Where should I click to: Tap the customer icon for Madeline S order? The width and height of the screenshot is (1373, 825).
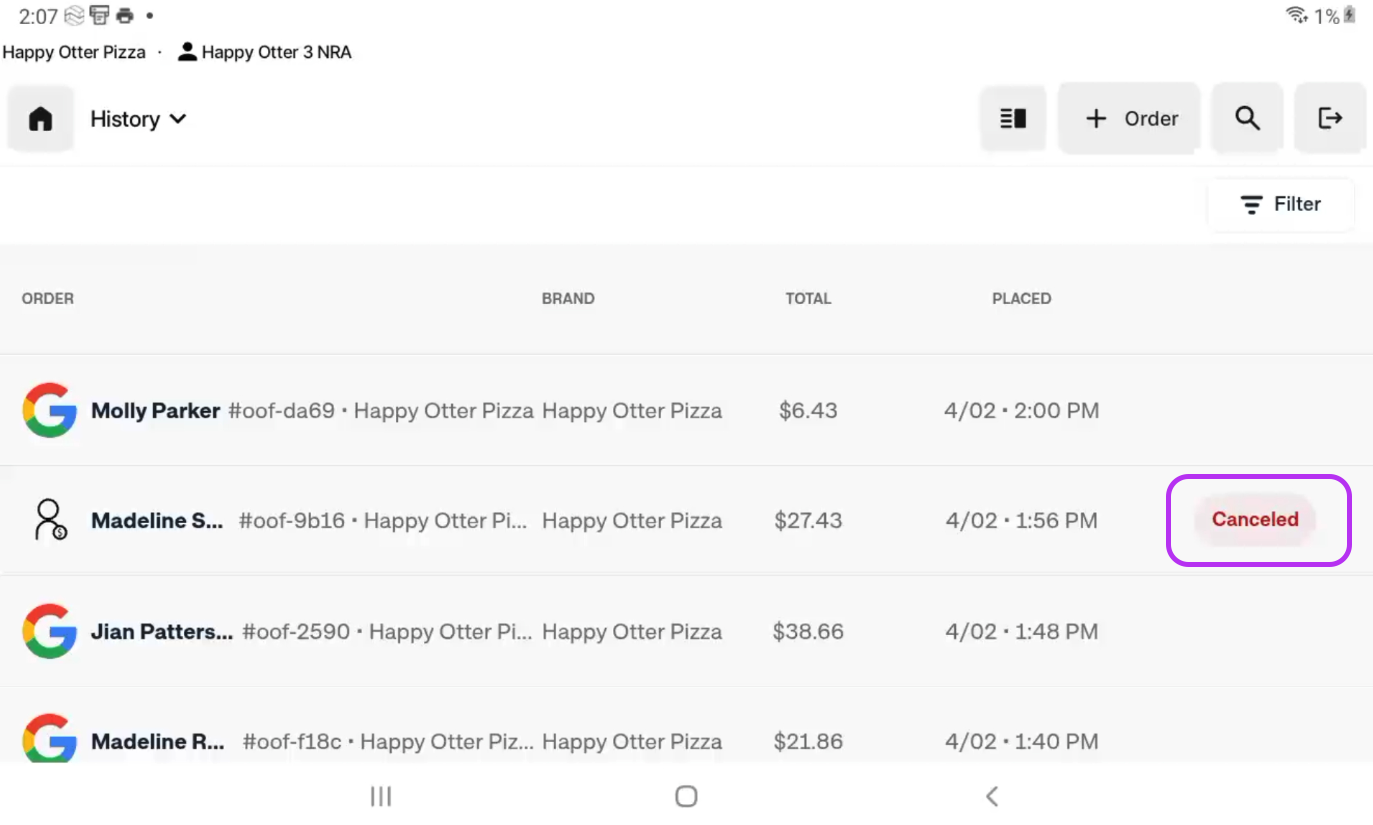50,520
